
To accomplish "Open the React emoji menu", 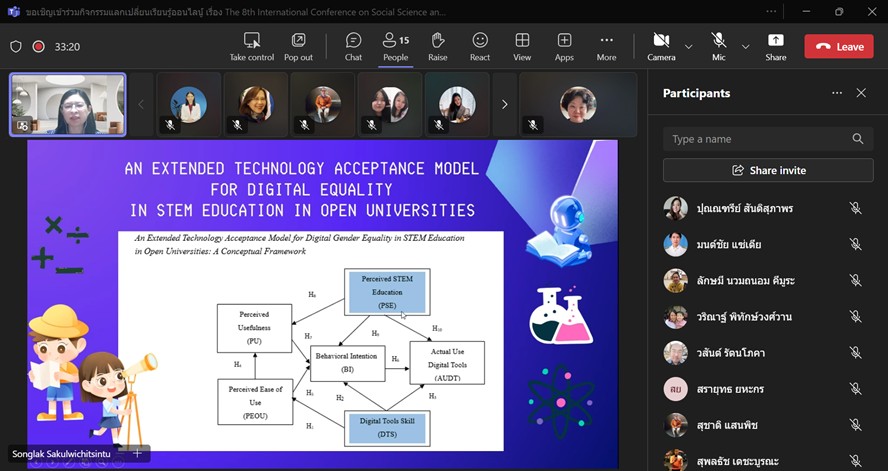I will pyautogui.click(x=480, y=46).
